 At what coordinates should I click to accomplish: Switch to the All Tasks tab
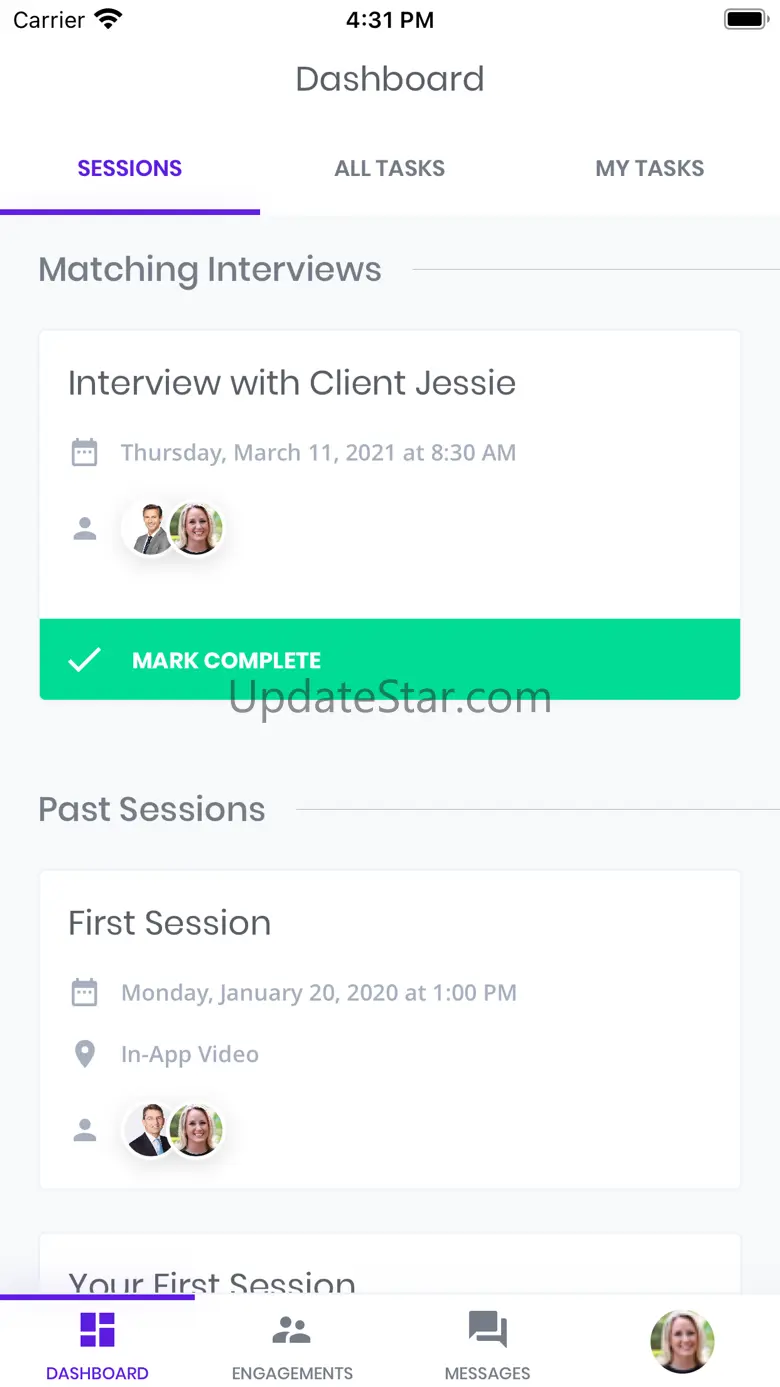click(389, 168)
